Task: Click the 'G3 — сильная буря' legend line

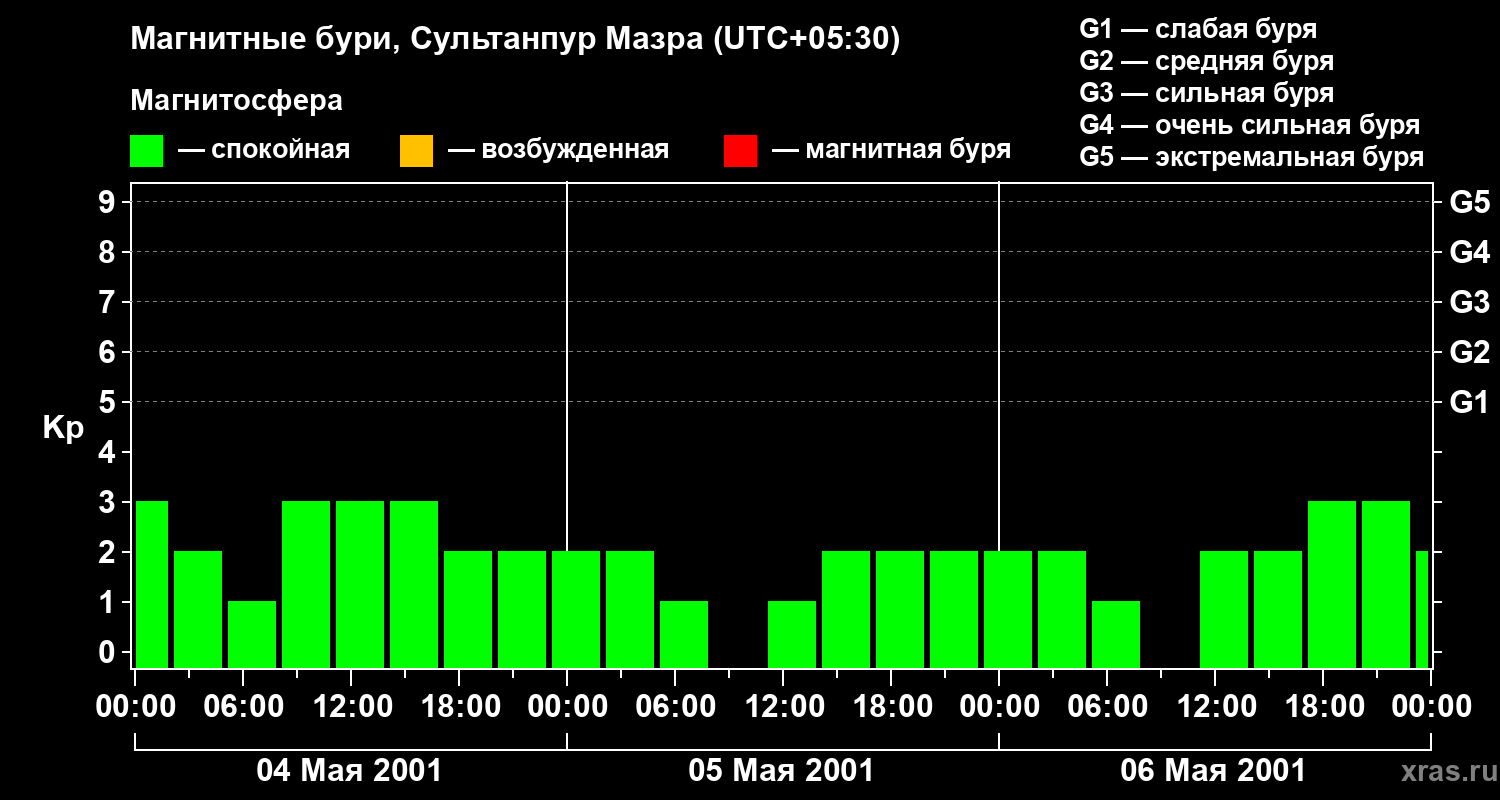Action: click(x=1207, y=93)
